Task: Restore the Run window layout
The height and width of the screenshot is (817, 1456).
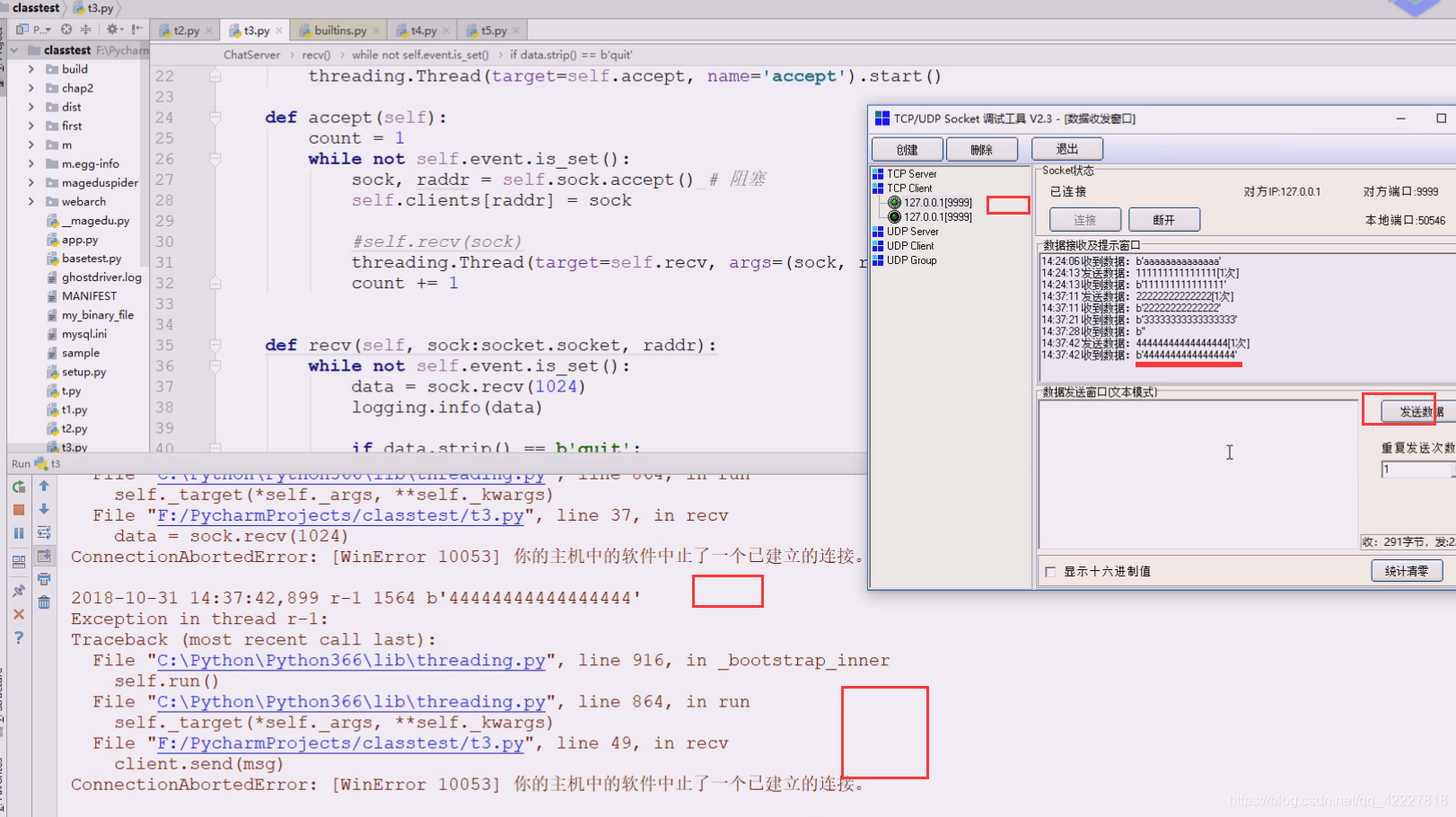Action: pos(19,562)
